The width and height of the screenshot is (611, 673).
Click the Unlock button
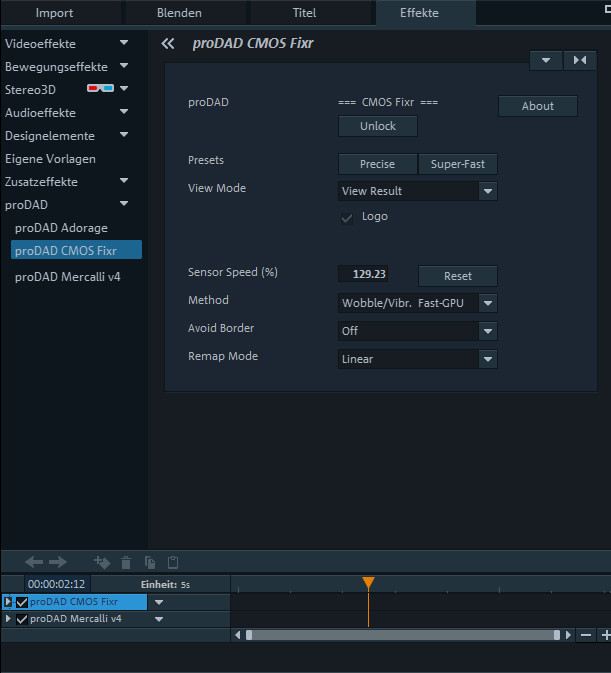378,126
